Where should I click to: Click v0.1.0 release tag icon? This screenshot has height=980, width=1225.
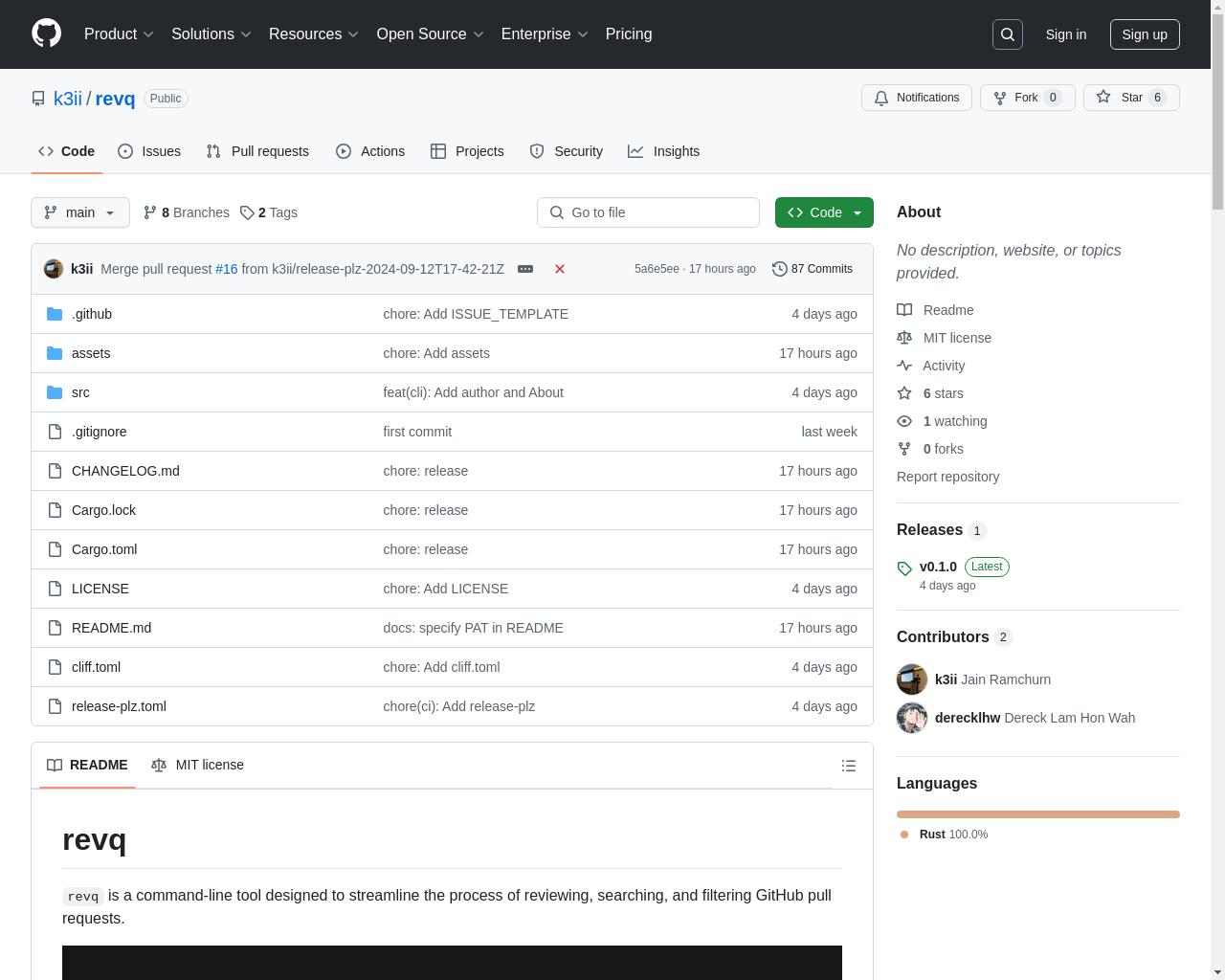(904, 568)
